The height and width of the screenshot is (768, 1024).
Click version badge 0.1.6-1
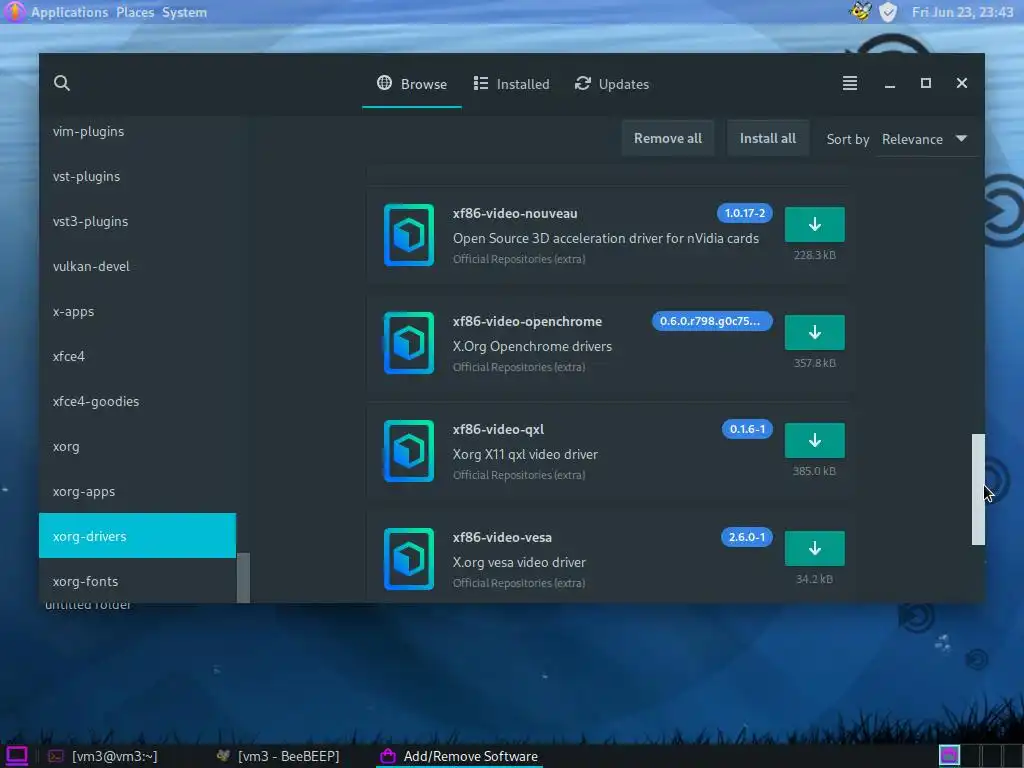click(x=747, y=429)
